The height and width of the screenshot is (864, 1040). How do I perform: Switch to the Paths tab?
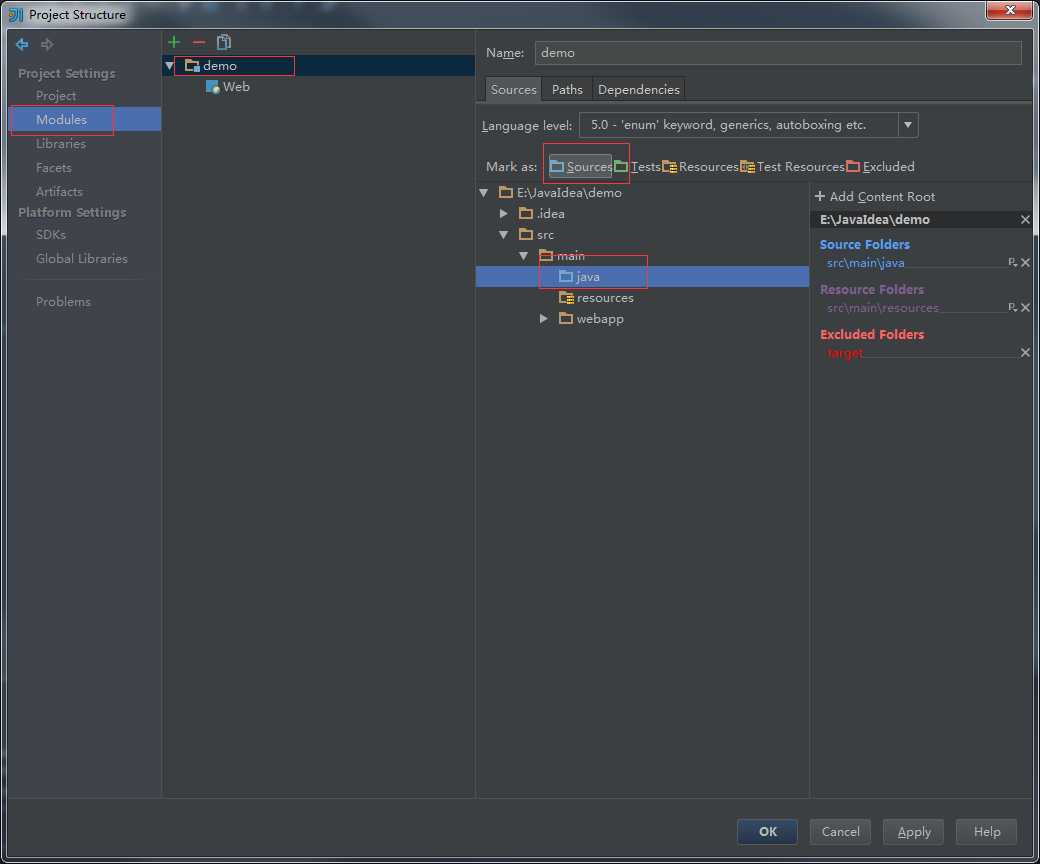[567, 90]
